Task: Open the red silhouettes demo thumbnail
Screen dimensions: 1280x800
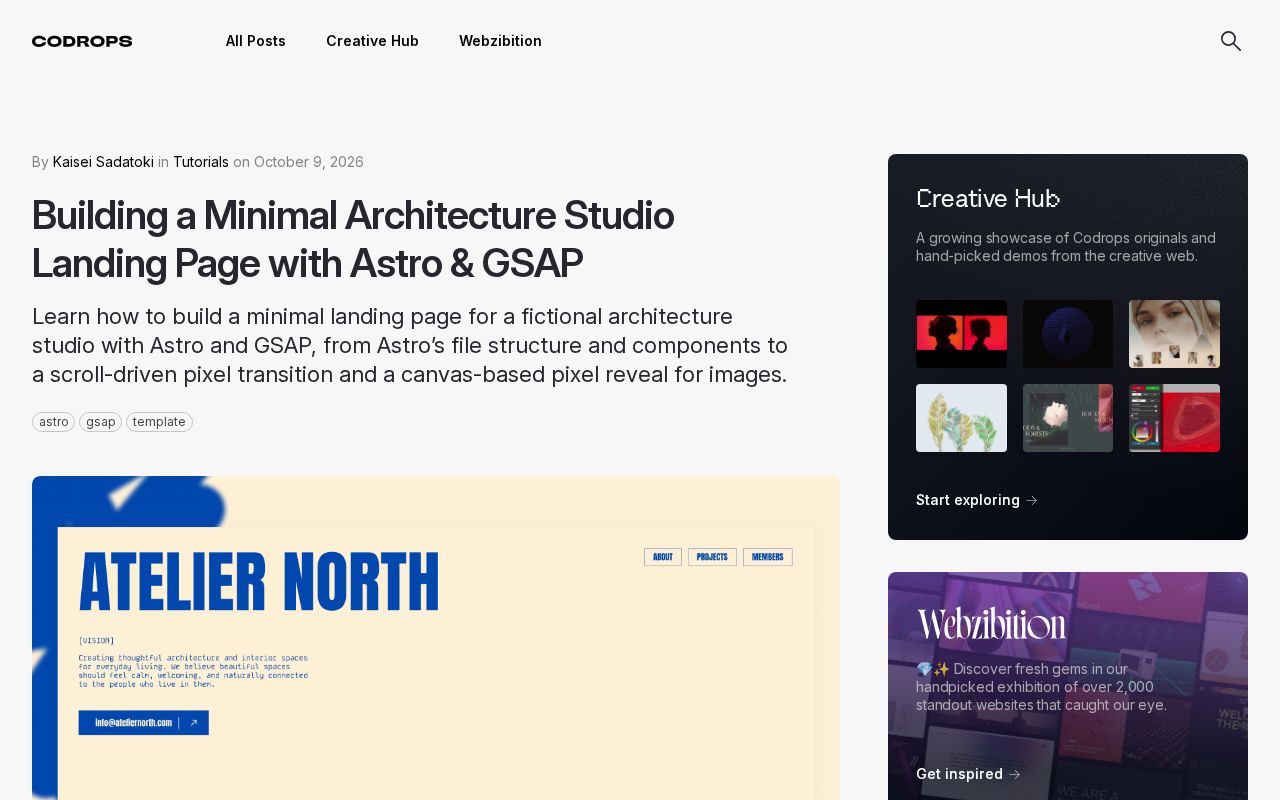Action: 961,334
